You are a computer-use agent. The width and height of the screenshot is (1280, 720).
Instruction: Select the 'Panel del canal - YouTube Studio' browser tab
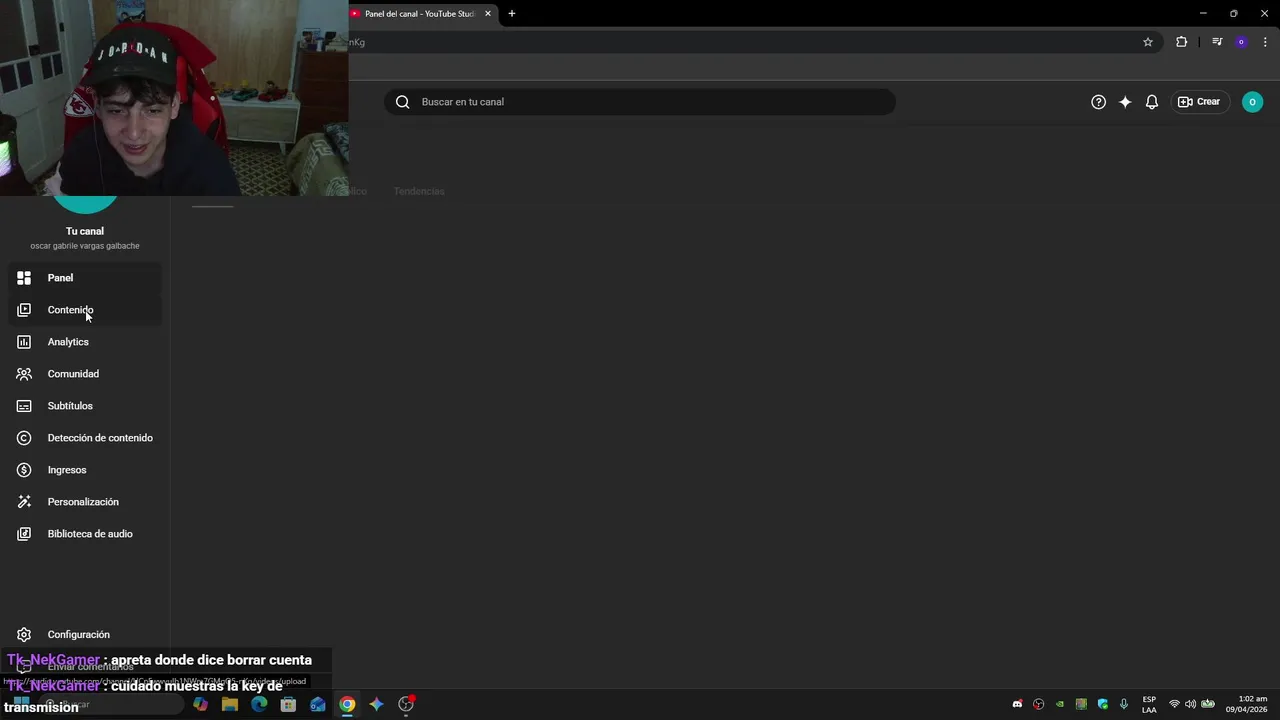(422, 14)
